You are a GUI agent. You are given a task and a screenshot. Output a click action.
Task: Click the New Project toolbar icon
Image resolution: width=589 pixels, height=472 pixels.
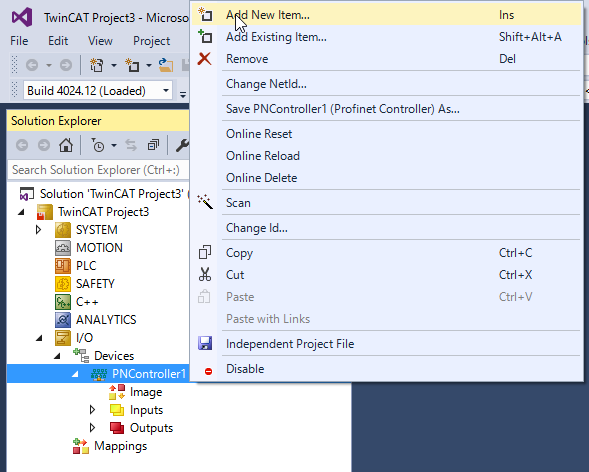97,65
